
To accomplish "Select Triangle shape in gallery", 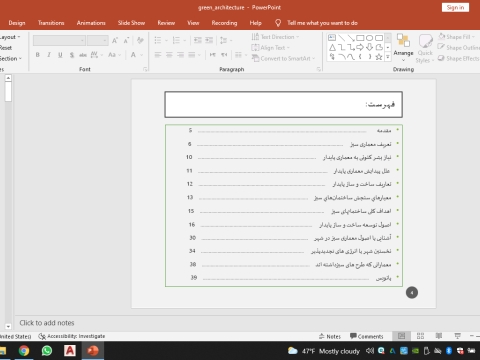I will pos(332,47).
